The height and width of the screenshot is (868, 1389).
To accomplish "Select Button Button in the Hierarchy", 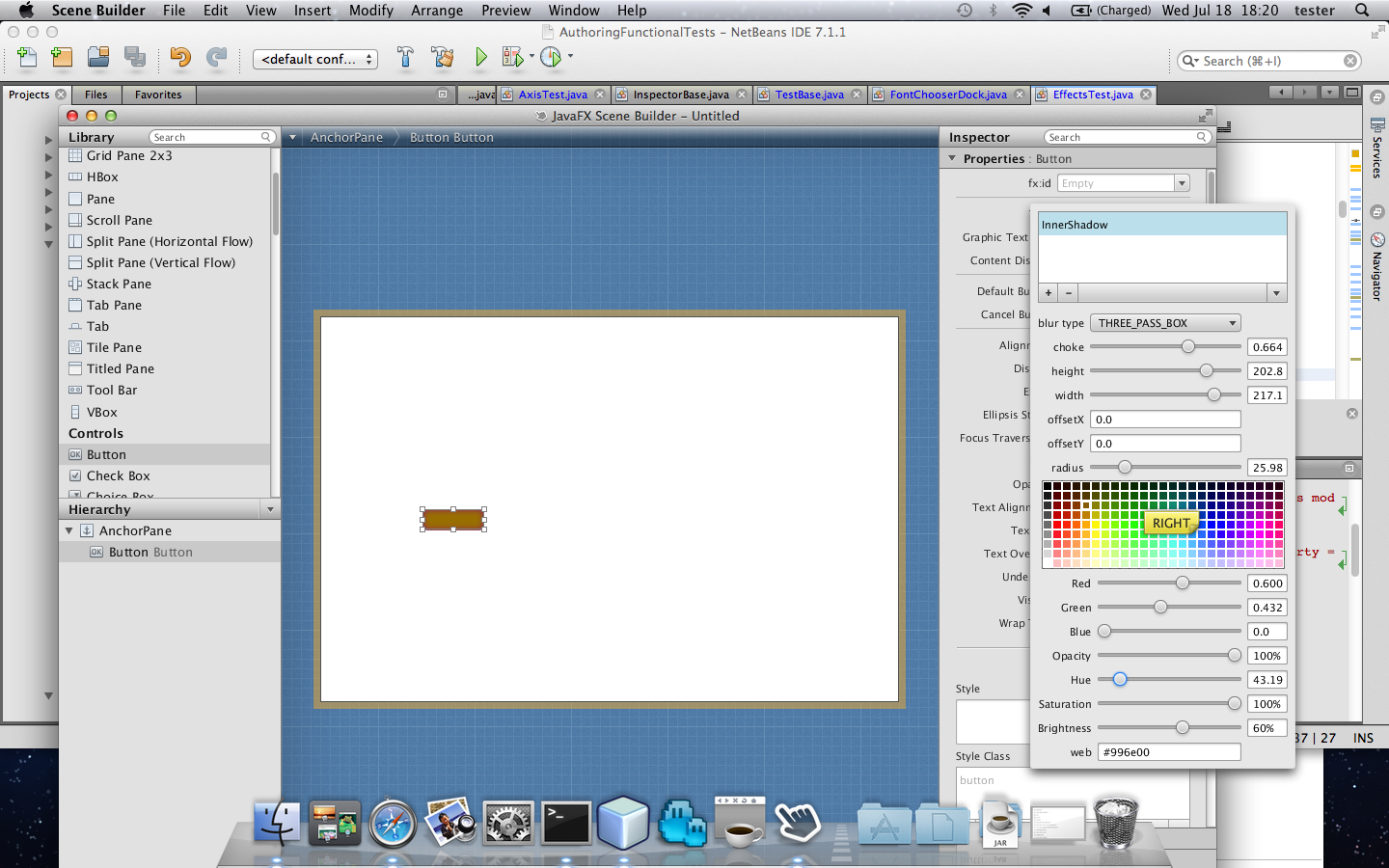I will point(170,552).
